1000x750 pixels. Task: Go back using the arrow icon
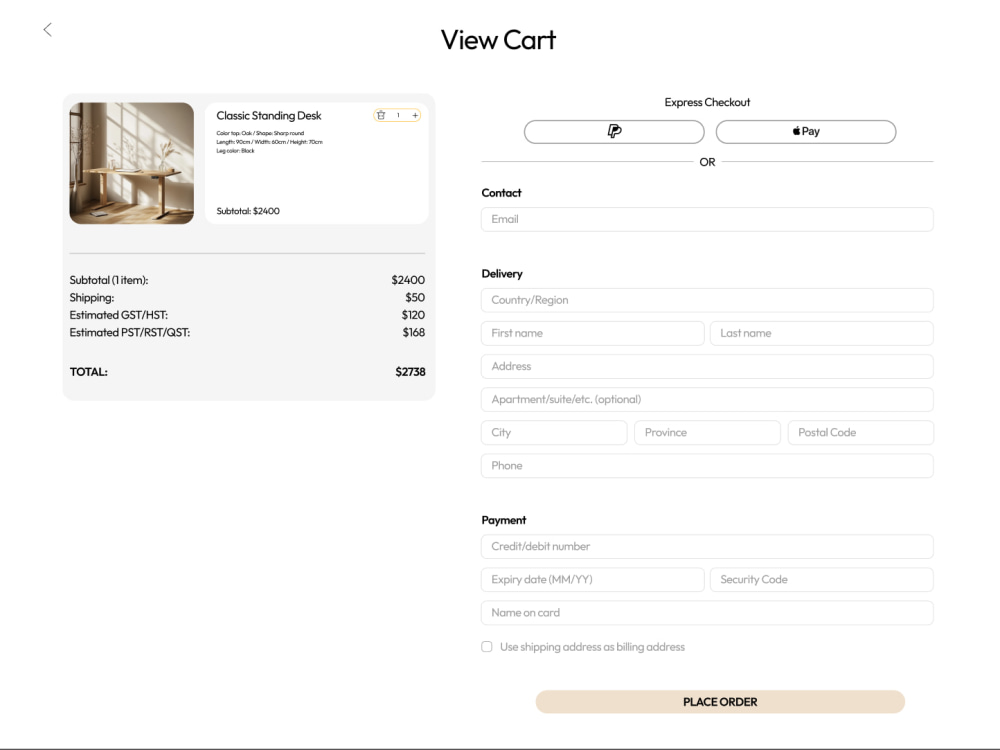(47, 30)
